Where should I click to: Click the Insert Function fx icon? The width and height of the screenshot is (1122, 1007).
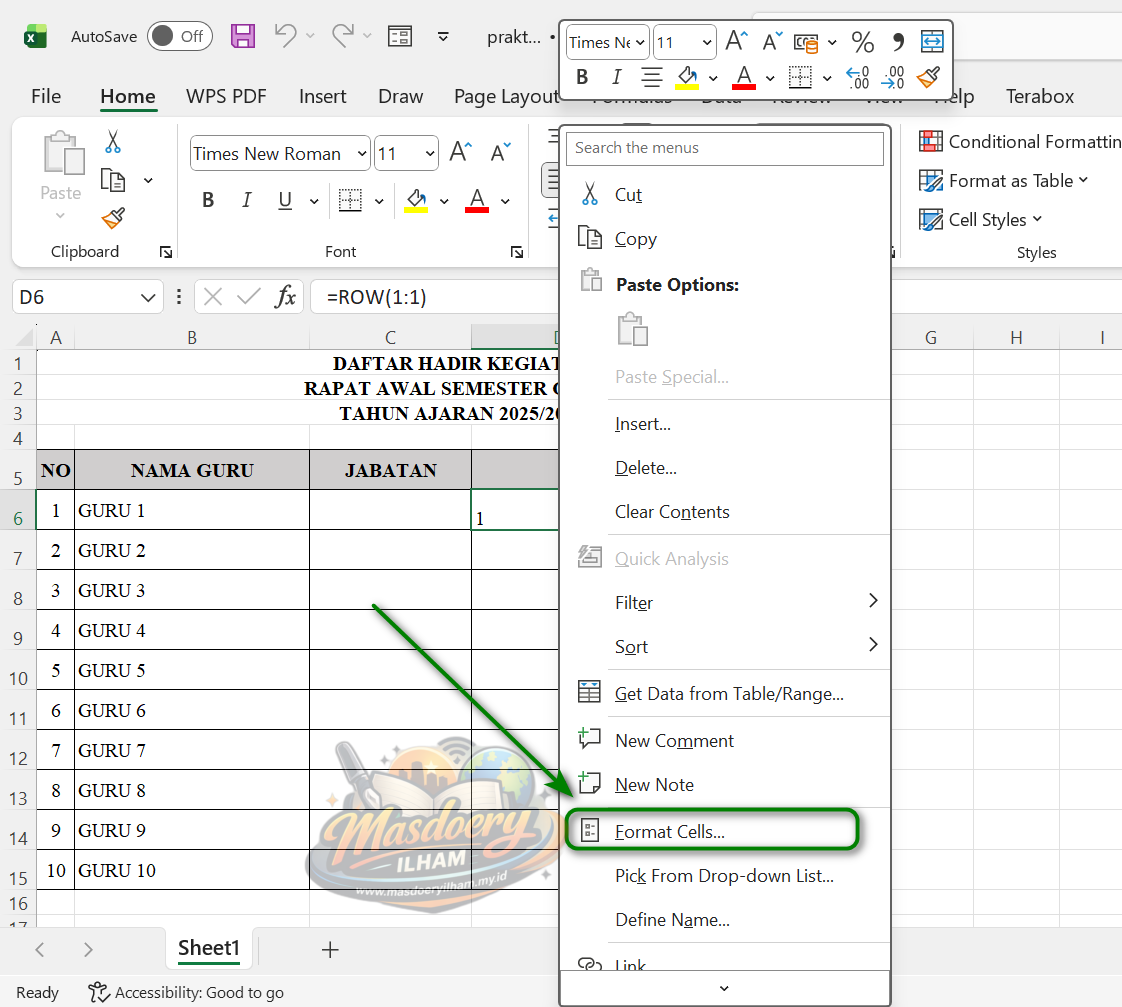(x=286, y=297)
